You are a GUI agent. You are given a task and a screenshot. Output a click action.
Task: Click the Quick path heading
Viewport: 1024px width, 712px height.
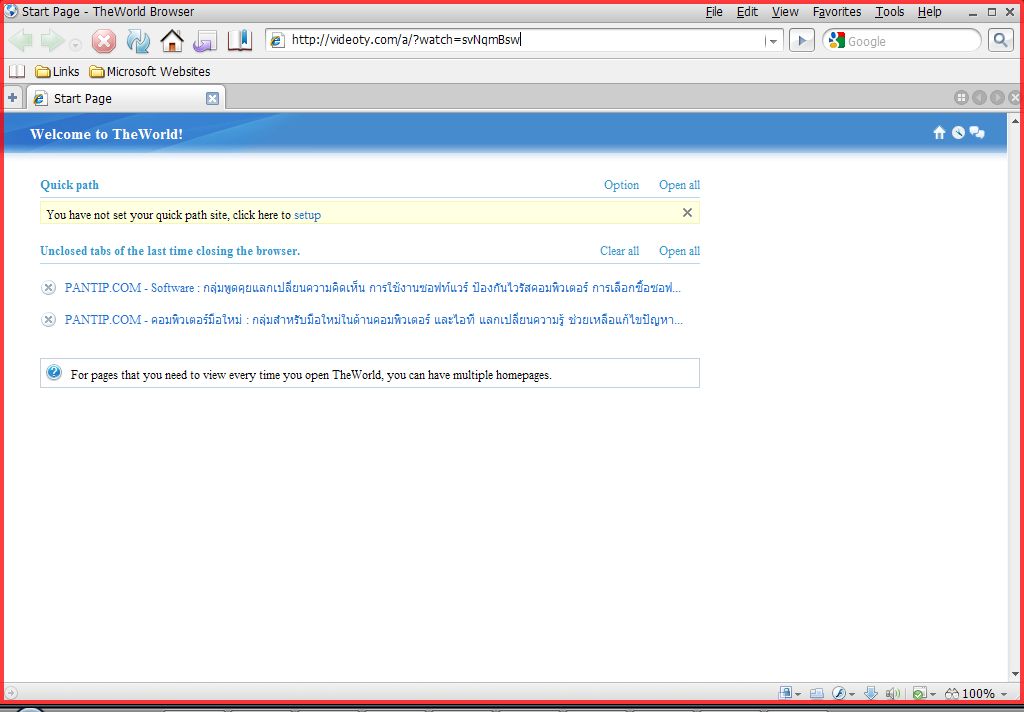click(69, 185)
